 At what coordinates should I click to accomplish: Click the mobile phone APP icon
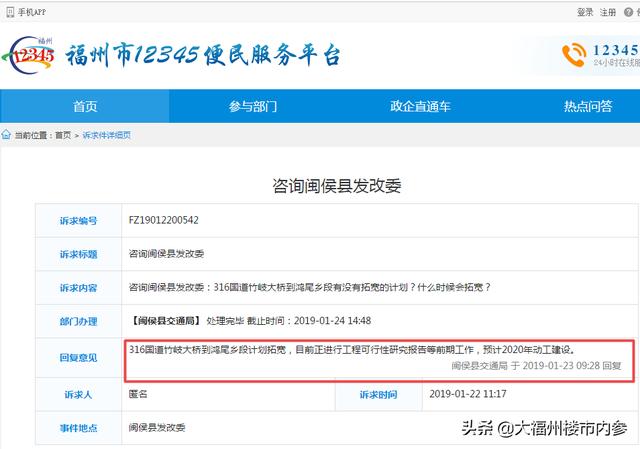click(x=8, y=12)
